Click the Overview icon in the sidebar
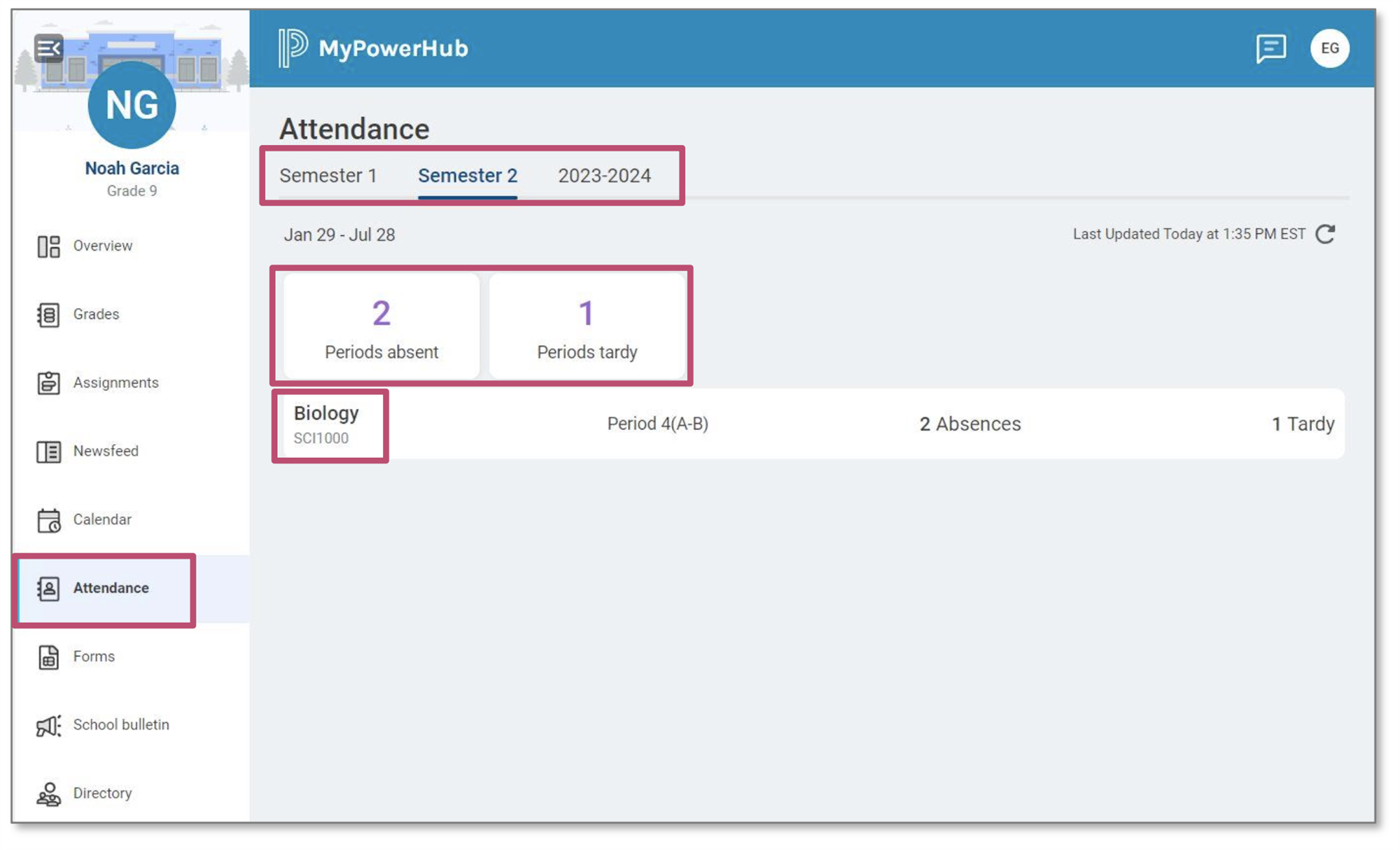 coord(48,246)
